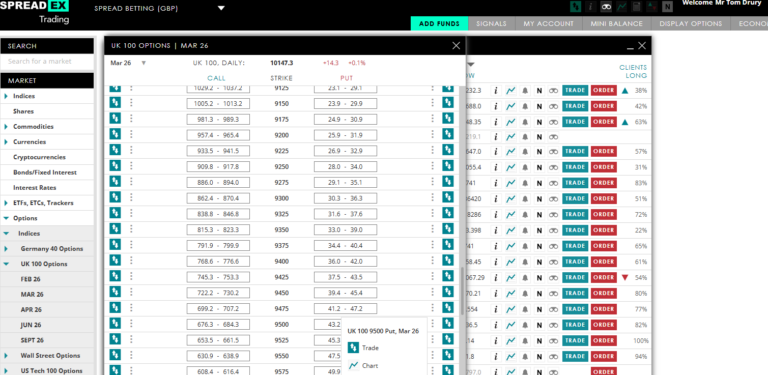Image resolution: width=768 pixels, height=375 pixels.
Task: Collapse UK 100 Options
Action: click(x=6, y=264)
